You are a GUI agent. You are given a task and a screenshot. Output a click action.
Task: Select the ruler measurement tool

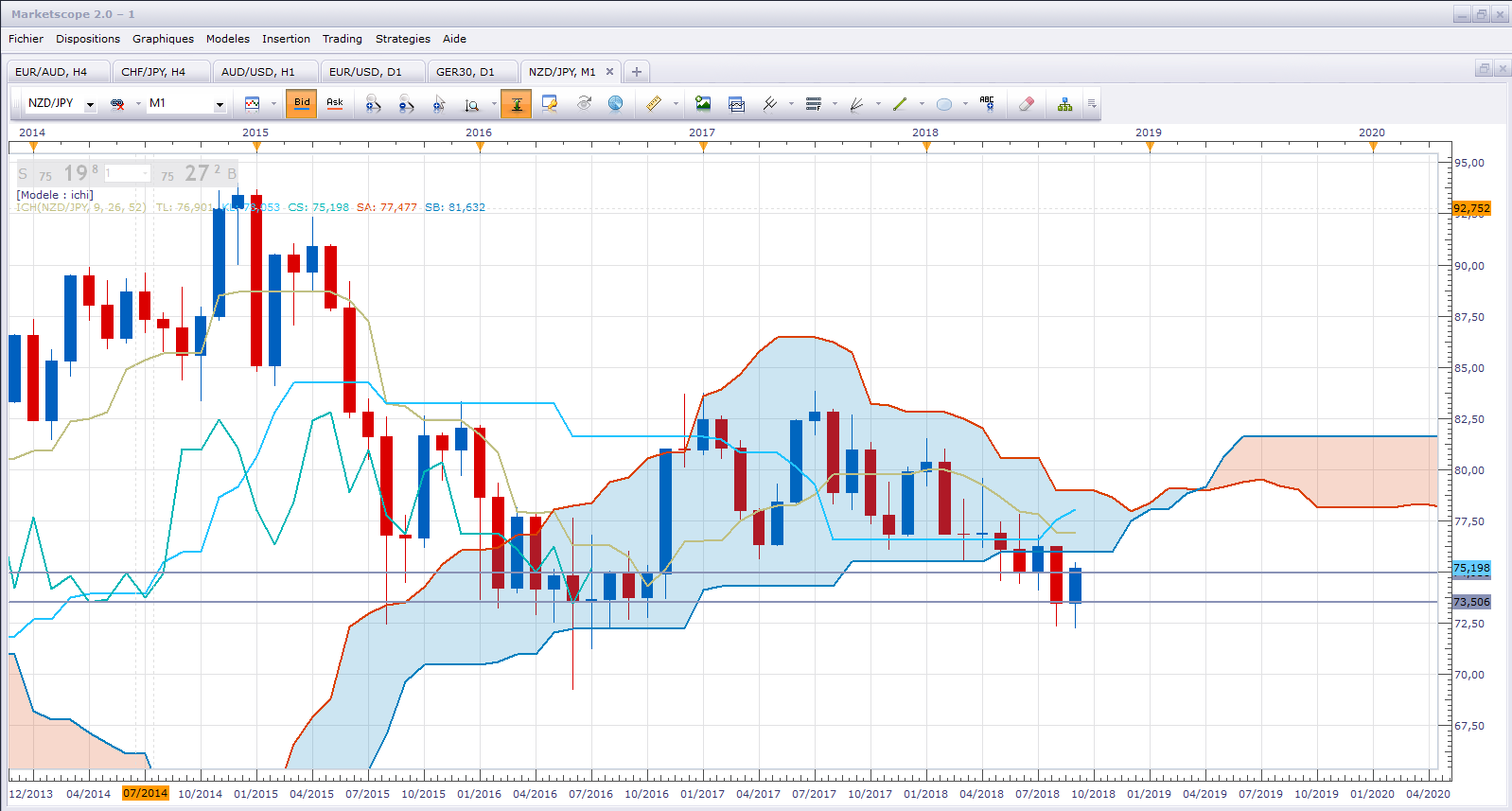coord(654,104)
